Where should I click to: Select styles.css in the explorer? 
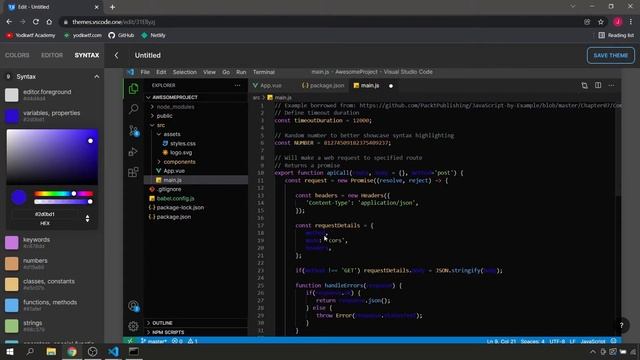(x=183, y=144)
